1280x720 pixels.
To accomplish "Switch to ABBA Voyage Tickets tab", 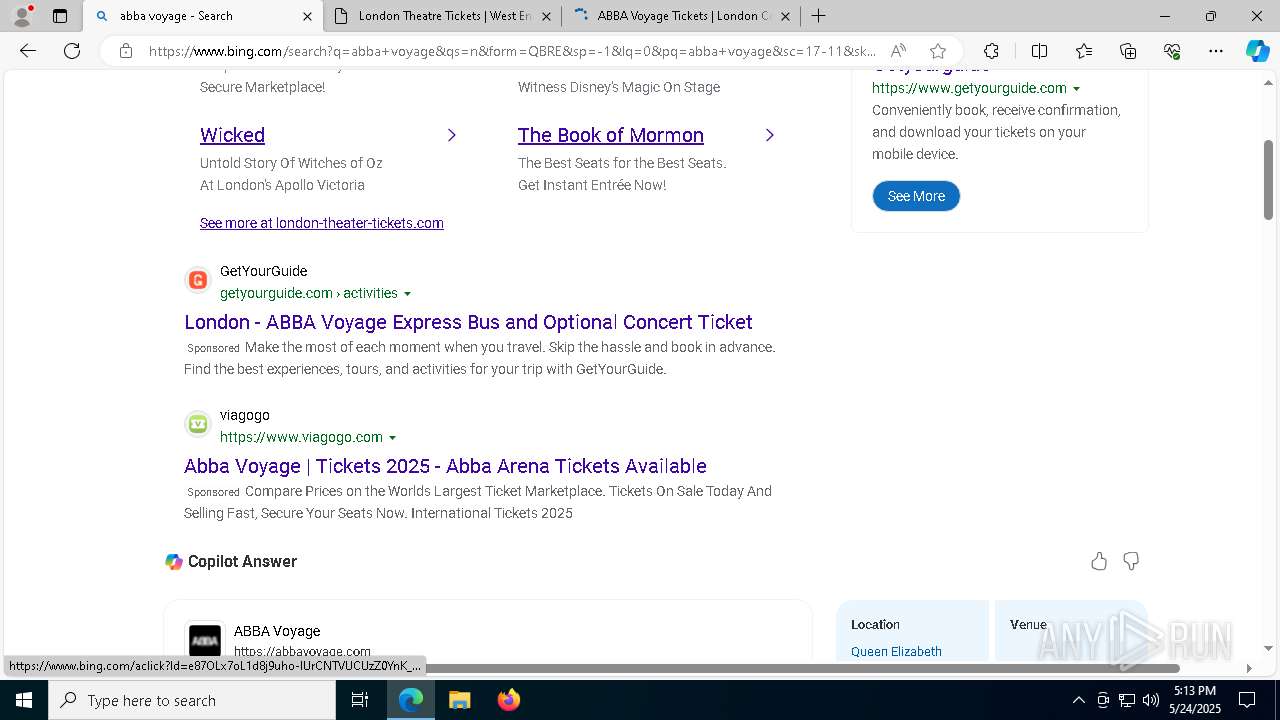I will pyautogui.click(x=681, y=16).
